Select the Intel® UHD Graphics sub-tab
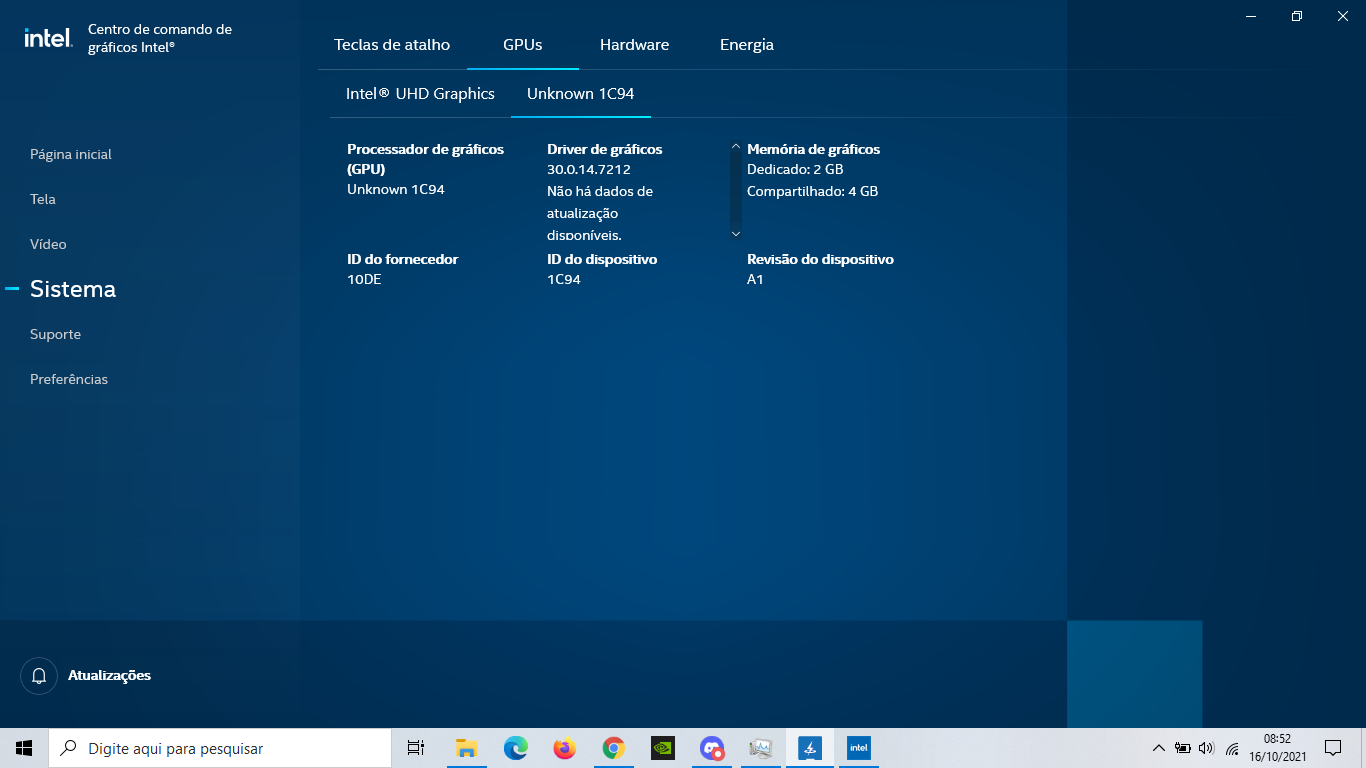 (420, 93)
